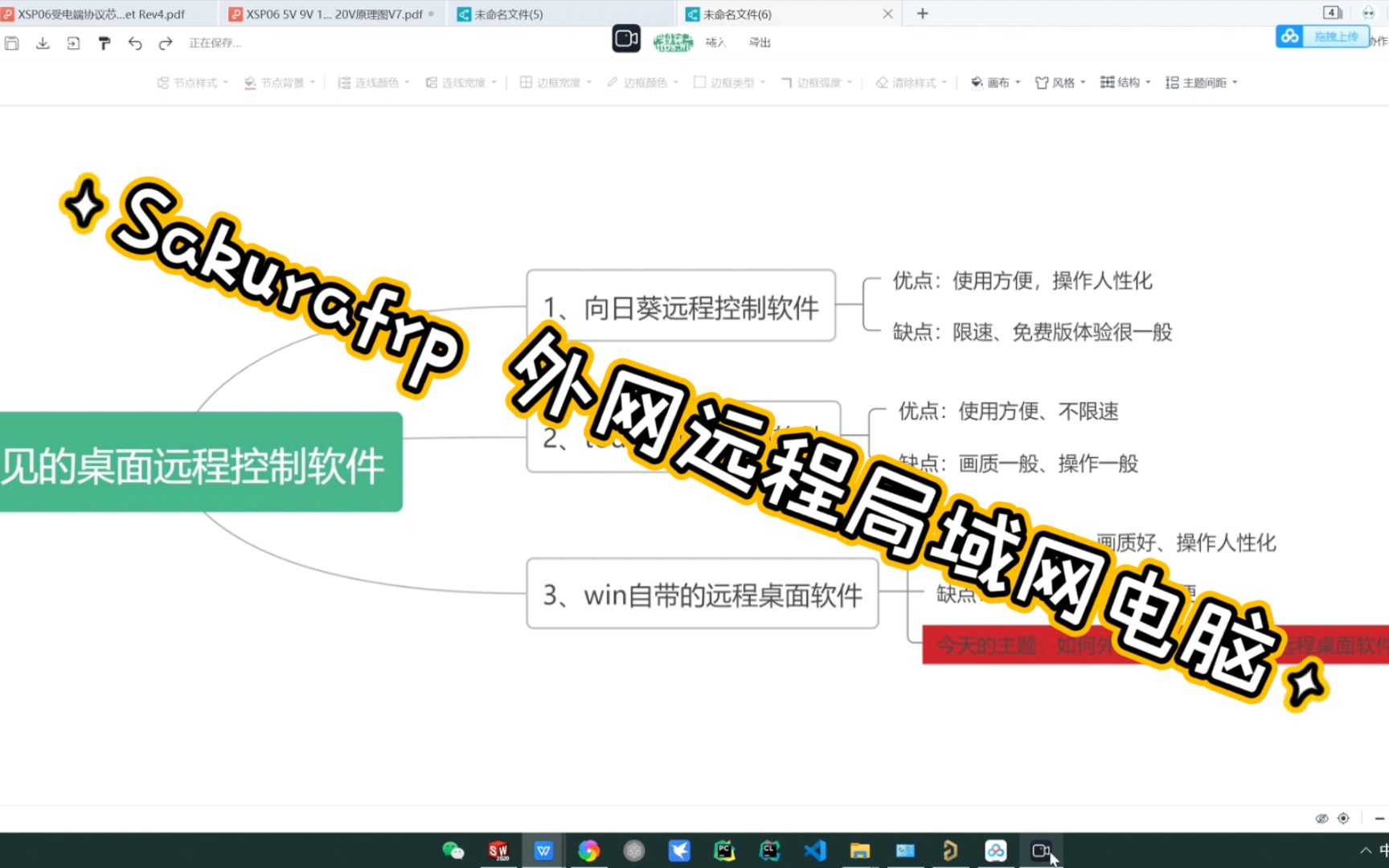Redo the last undone action
Viewport: 1389px width, 868px height.
pos(166,43)
